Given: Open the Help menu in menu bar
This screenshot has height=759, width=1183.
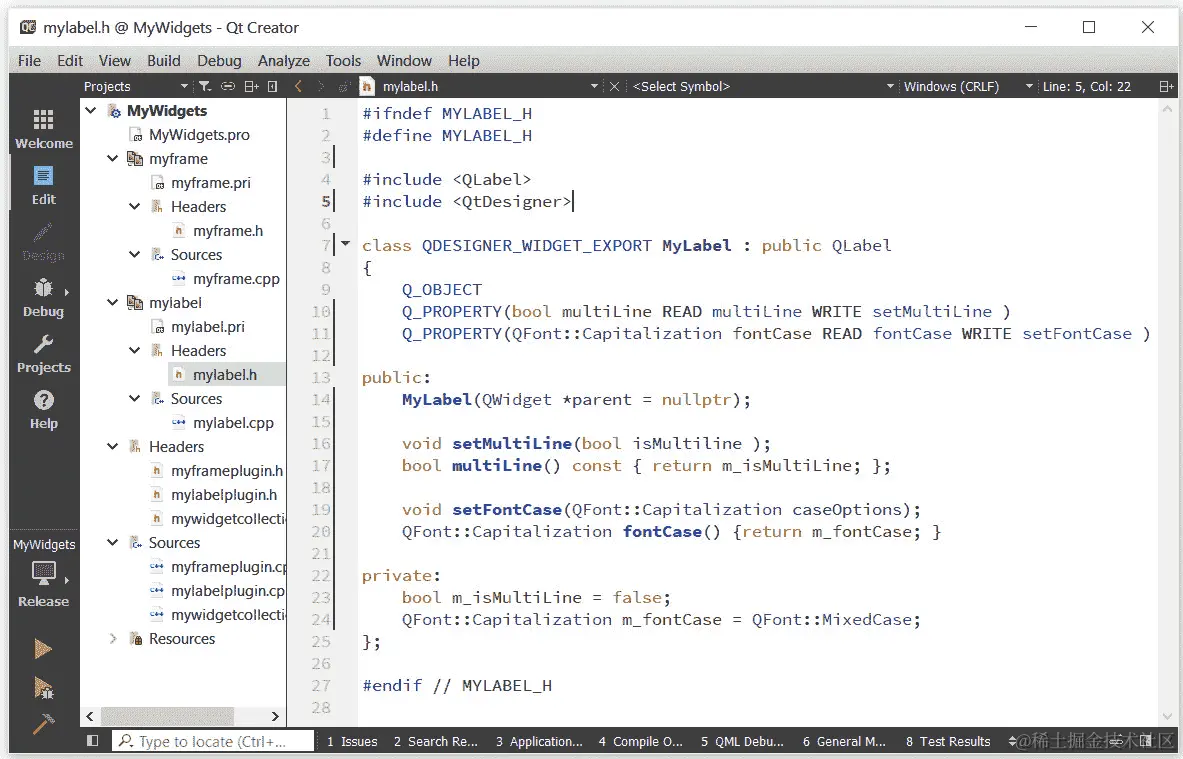Looking at the screenshot, I should coord(463,60).
